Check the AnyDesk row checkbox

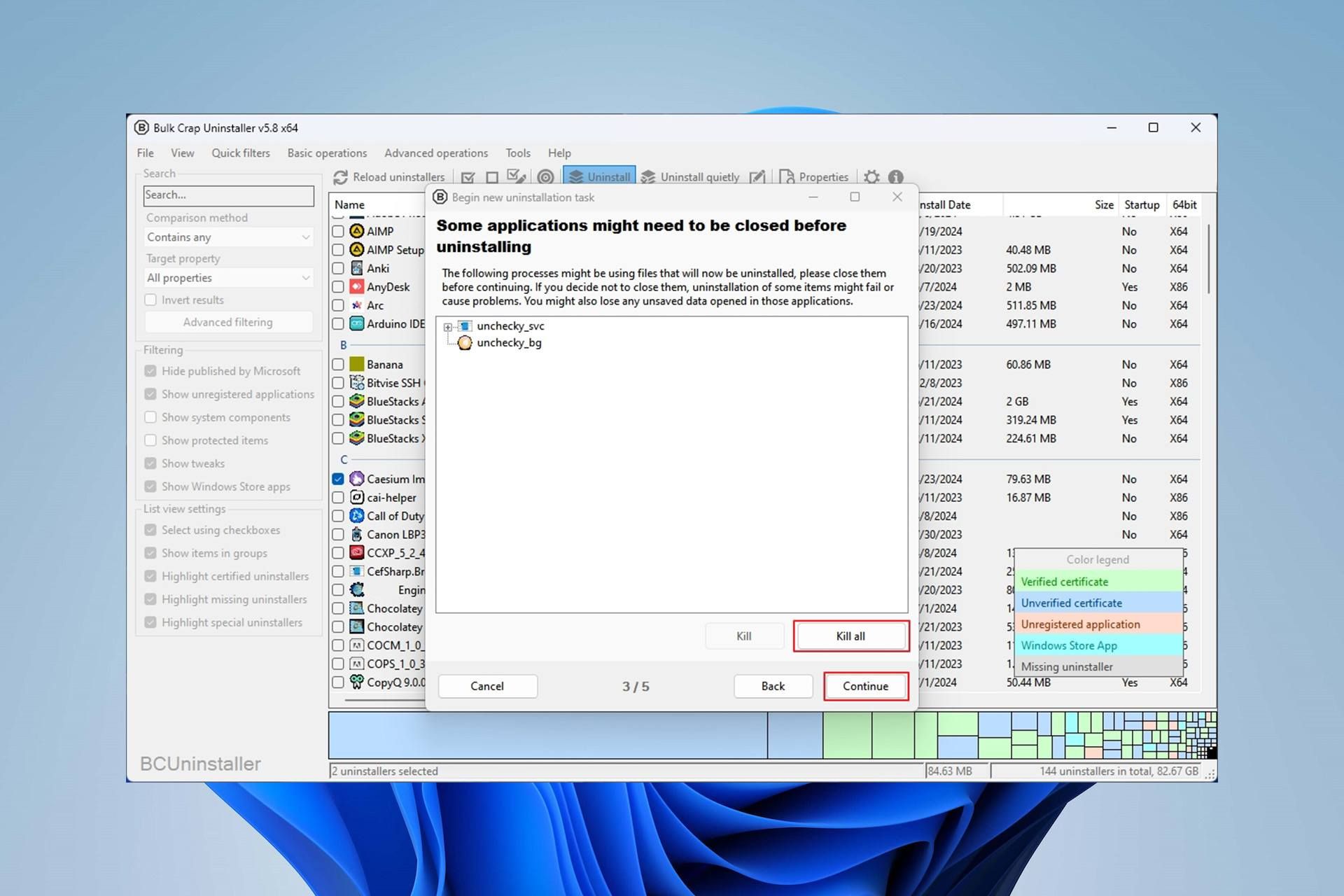338,286
